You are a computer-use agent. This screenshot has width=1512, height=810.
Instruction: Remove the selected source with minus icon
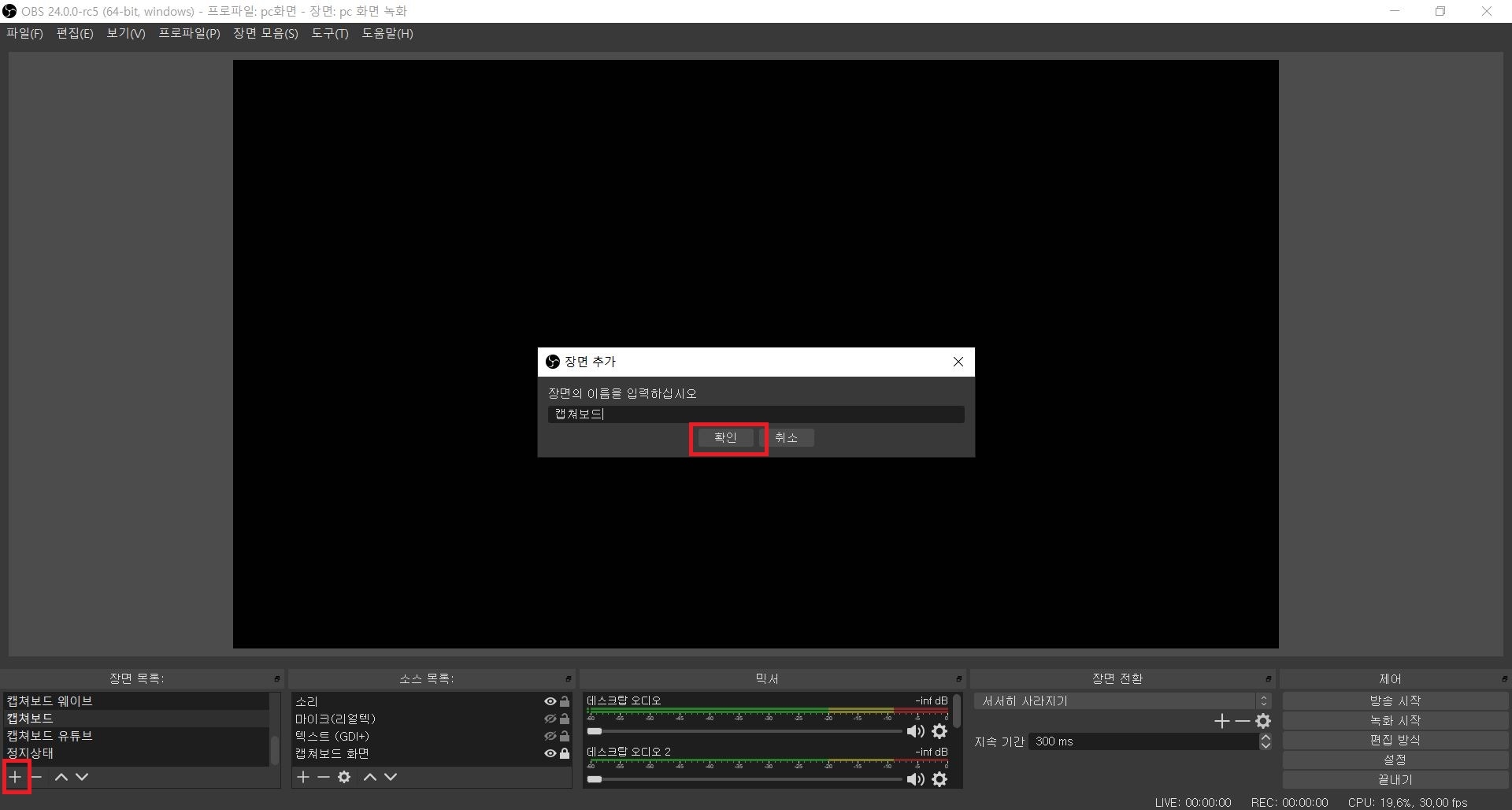coord(323,777)
